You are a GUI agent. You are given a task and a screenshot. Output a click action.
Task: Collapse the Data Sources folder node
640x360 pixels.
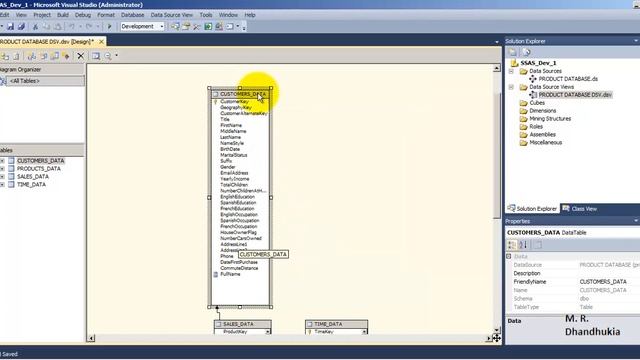(511, 71)
